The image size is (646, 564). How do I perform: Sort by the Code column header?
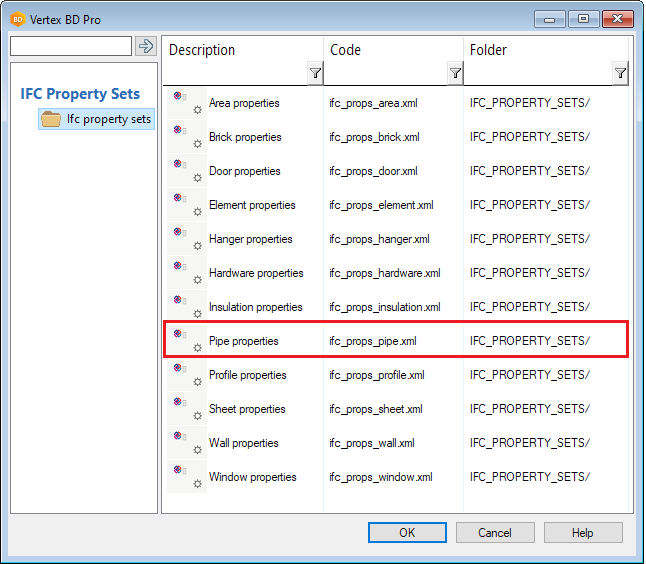pos(345,50)
